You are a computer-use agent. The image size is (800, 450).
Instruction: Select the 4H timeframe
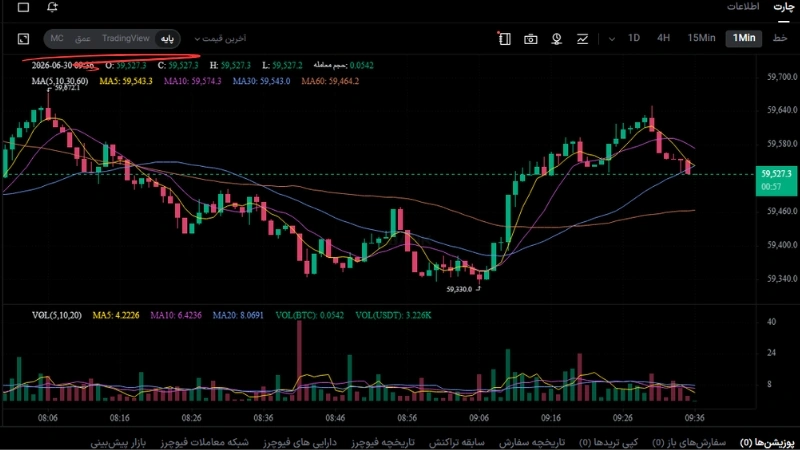coord(663,38)
